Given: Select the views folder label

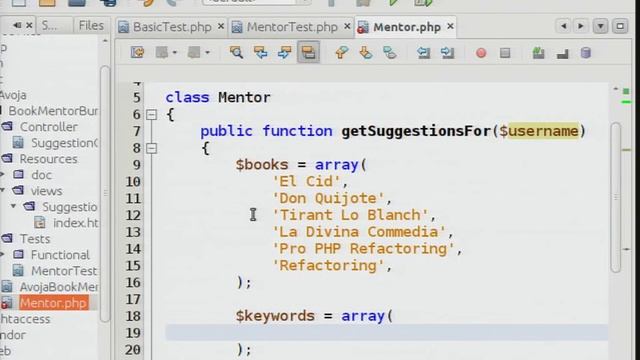Looking at the screenshot, I should 47,191.
